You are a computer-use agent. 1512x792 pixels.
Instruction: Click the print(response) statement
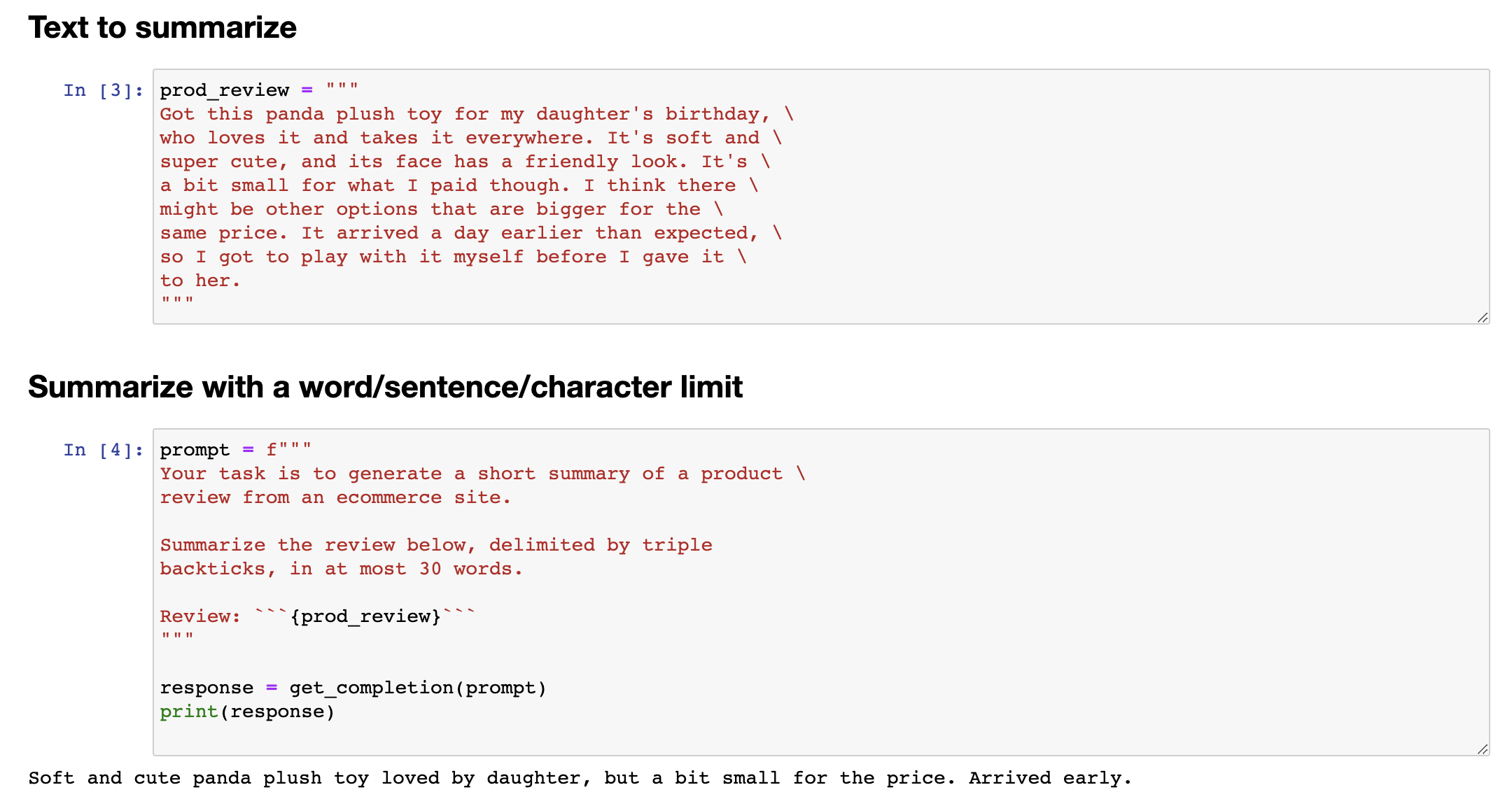[x=247, y=712]
